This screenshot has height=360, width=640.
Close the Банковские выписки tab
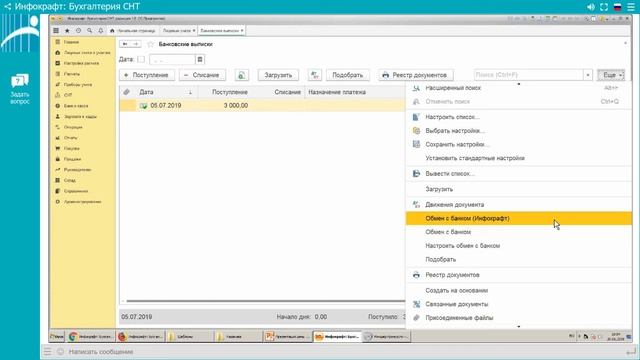tap(242, 31)
